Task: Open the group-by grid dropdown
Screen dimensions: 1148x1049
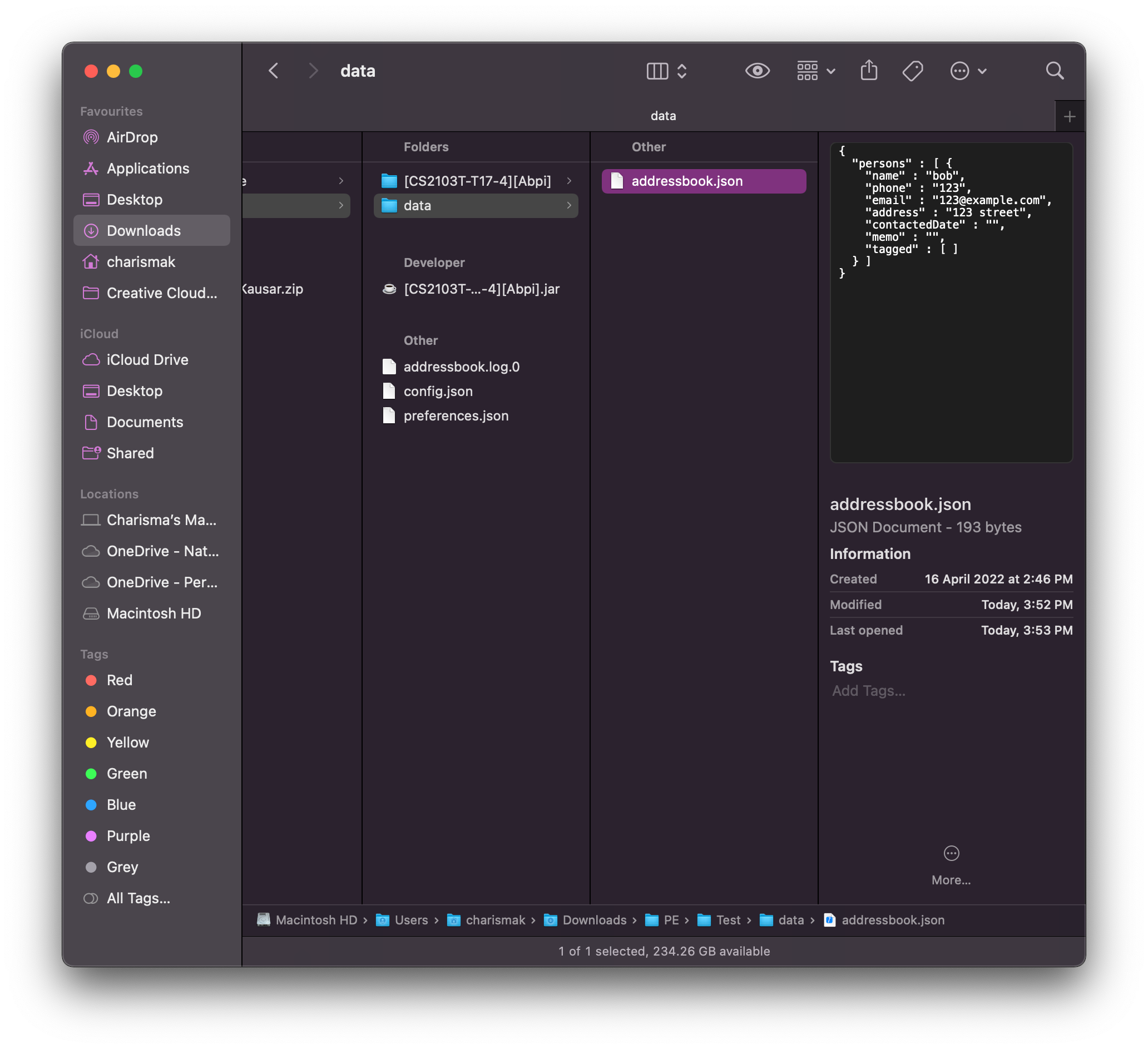Action: [x=815, y=71]
